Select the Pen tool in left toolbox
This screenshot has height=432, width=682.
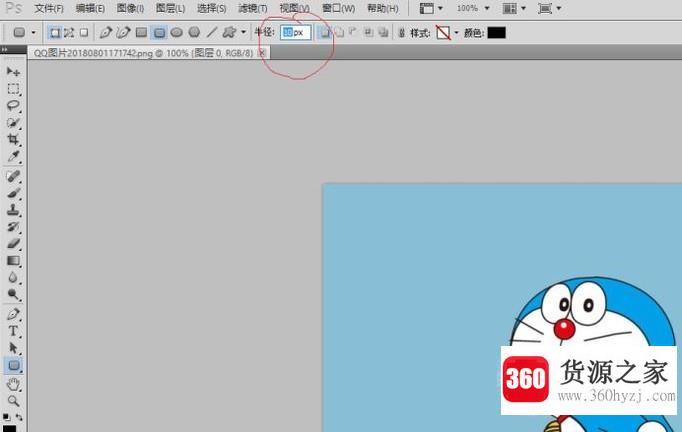tap(13, 314)
